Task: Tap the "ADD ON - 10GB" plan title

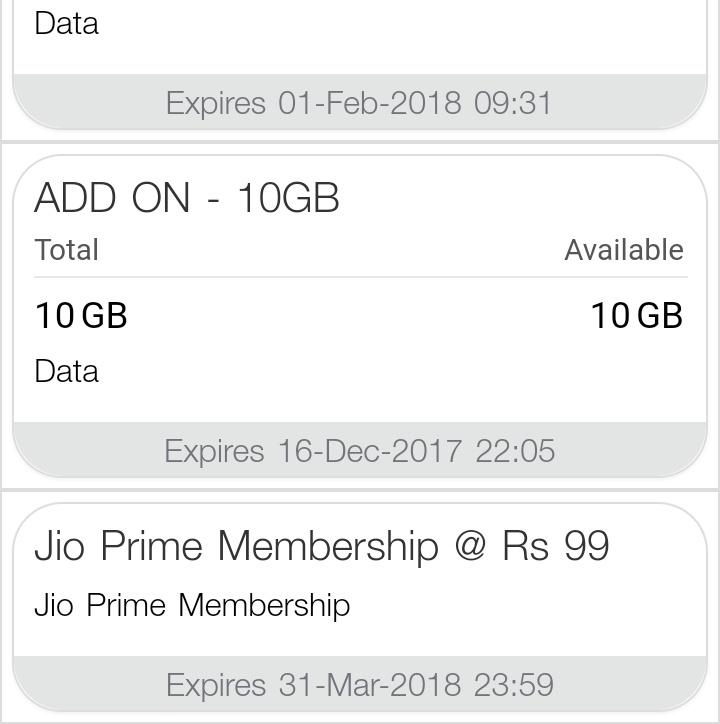Action: [187, 198]
